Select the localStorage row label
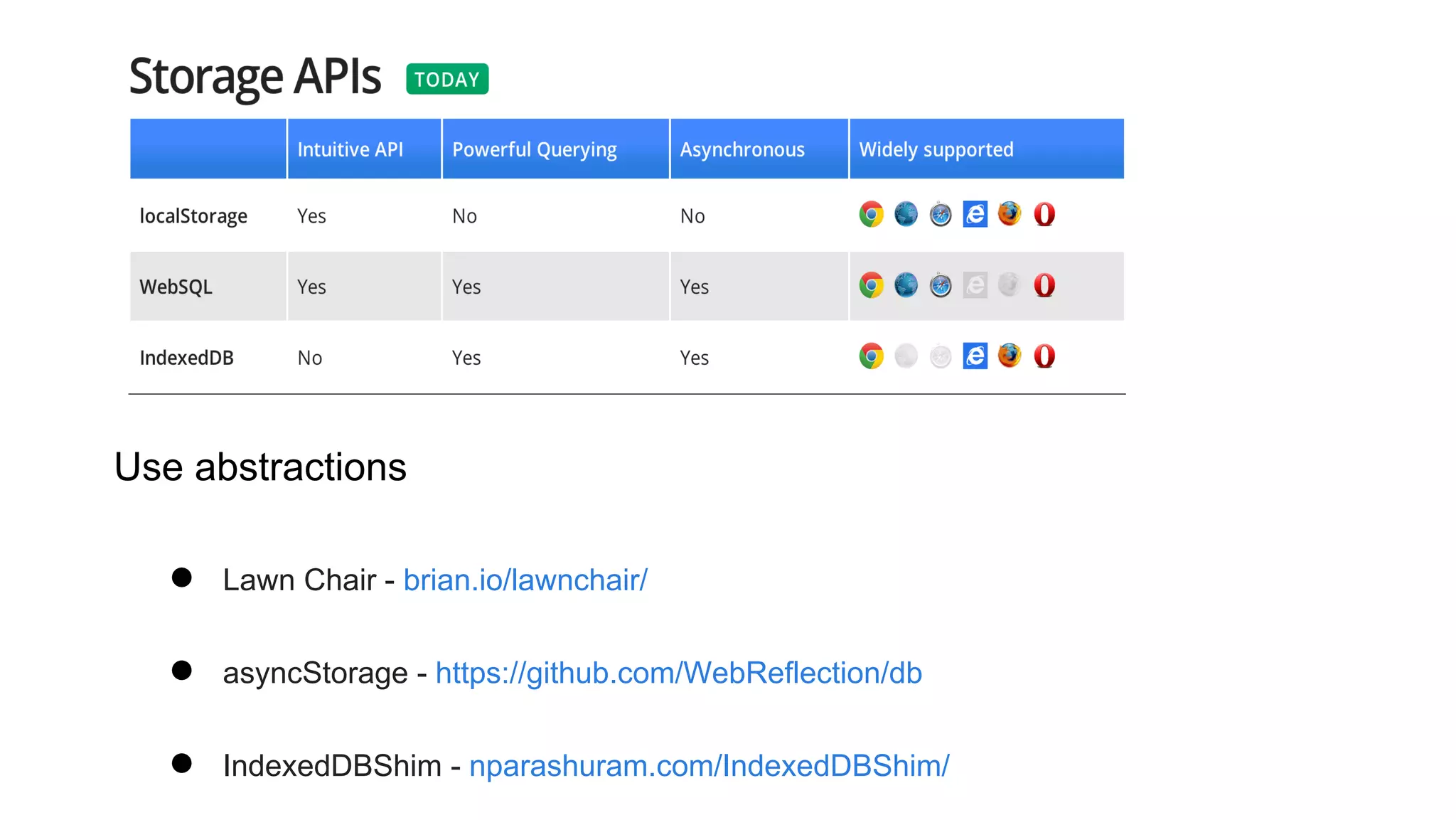Image resolution: width=1456 pixels, height=820 pixels. [193, 216]
